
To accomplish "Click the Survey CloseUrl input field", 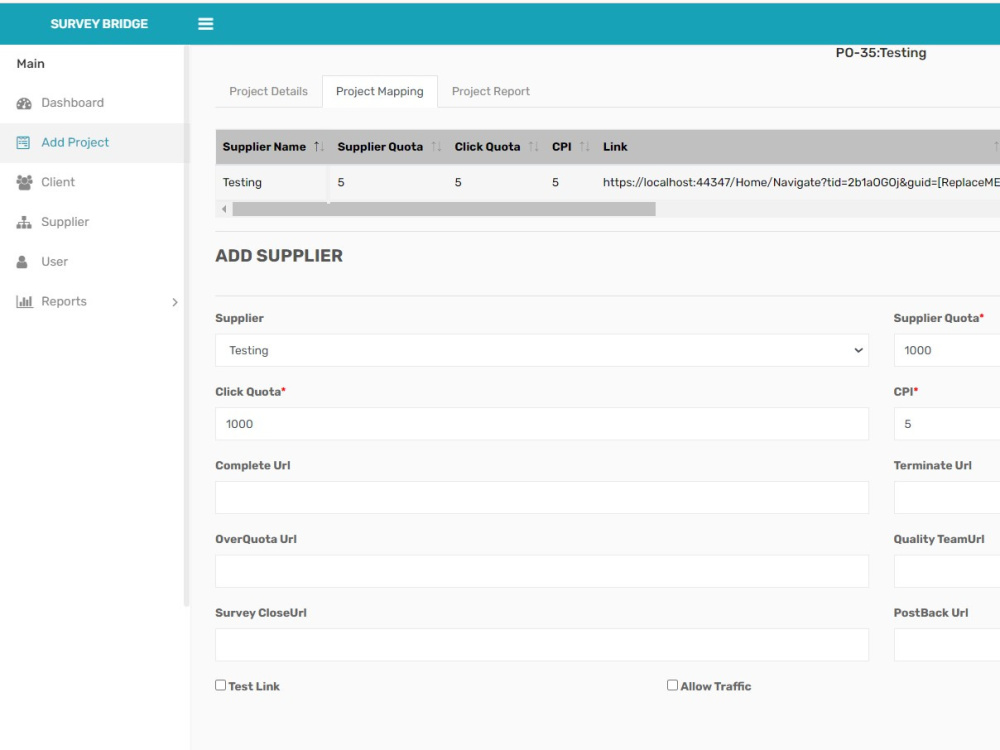I will 542,645.
